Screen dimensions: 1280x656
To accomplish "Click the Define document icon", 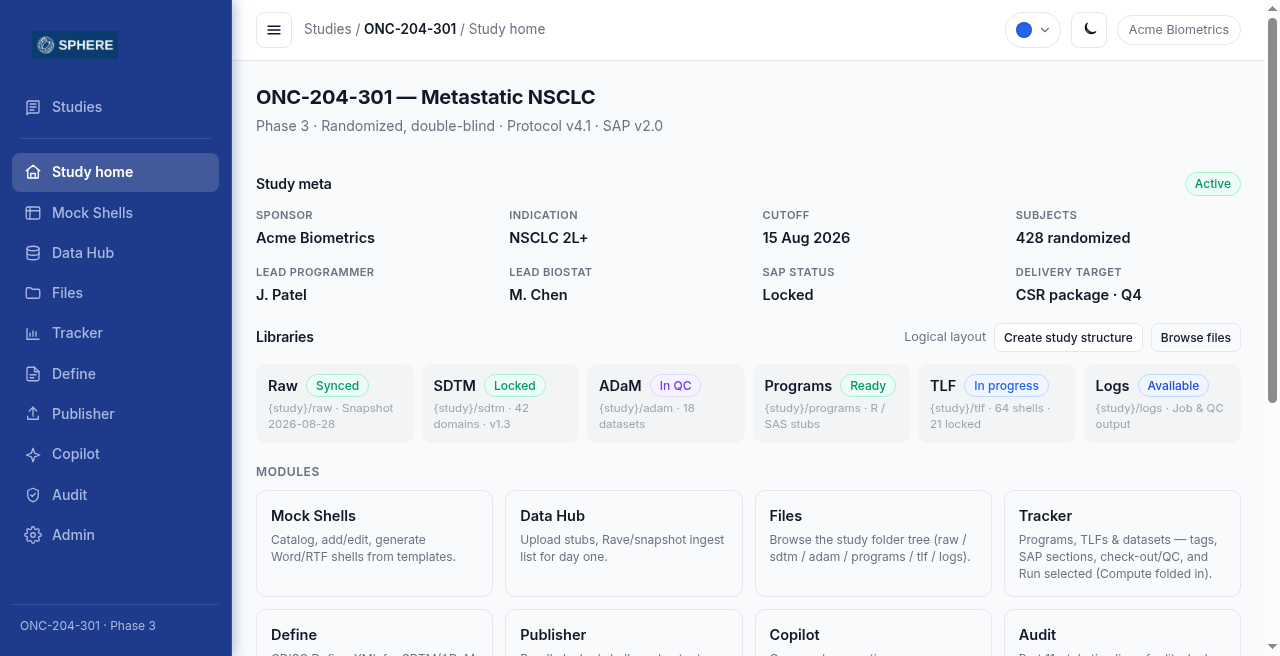I will [x=33, y=374].
